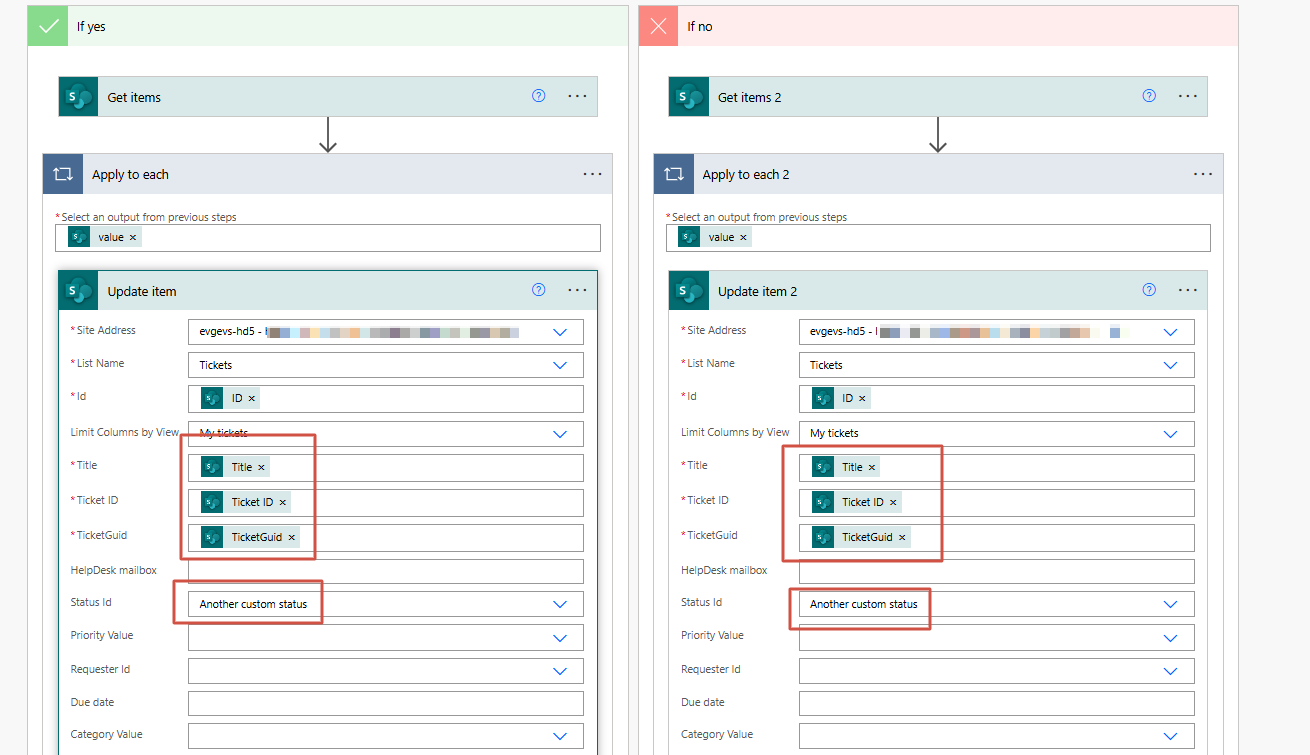
Task: Click help icon on Update item 2
Action: click(1149, 290)
